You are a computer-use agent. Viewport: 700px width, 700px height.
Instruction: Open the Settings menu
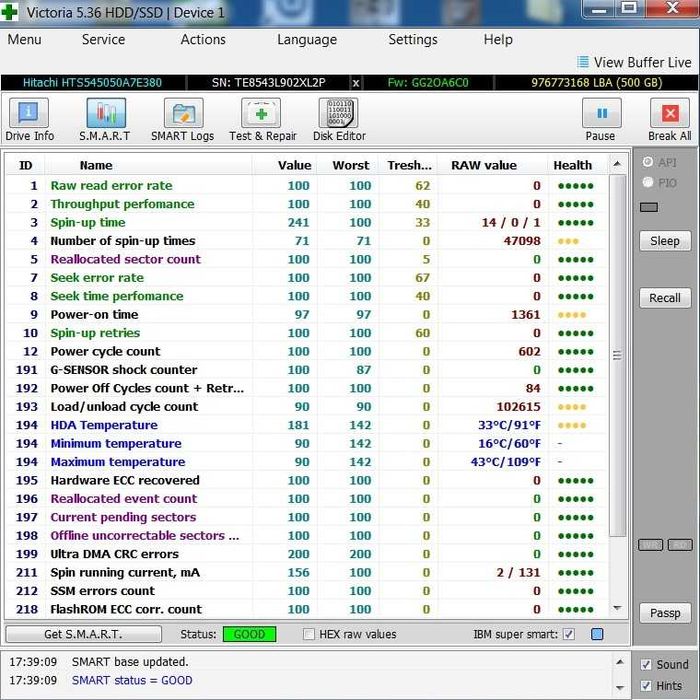coord(412,40)
